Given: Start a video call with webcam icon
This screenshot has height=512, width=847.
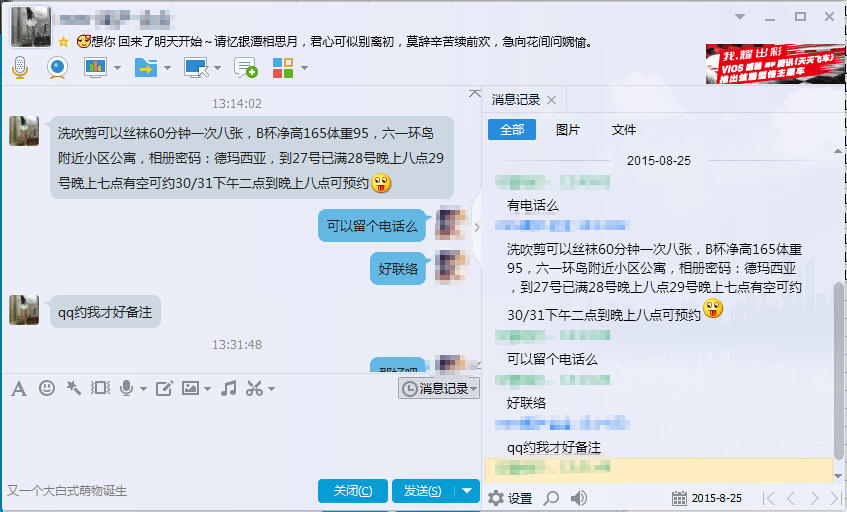Looking at the screenshot, I should click(x=57, y=67).
